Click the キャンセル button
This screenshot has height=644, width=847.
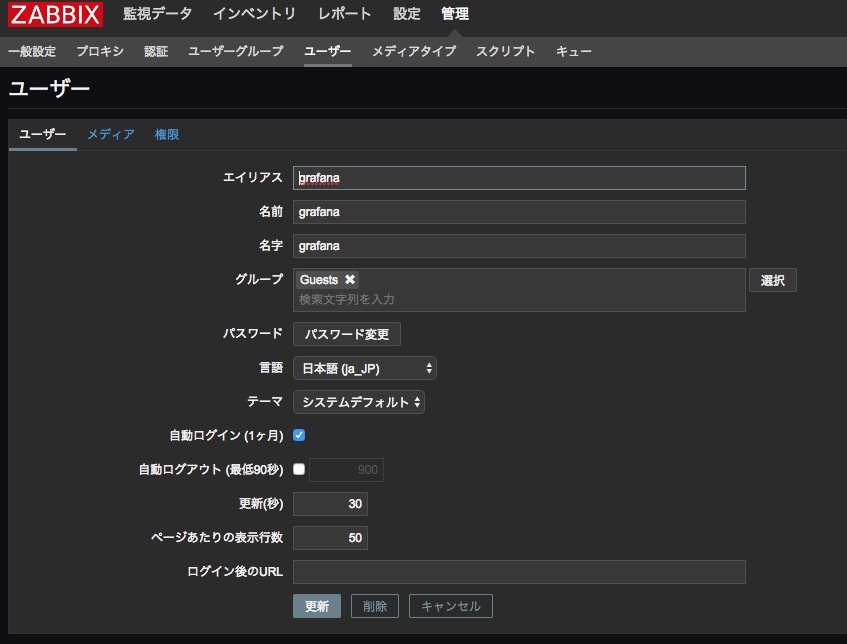(x=450, y=606)
